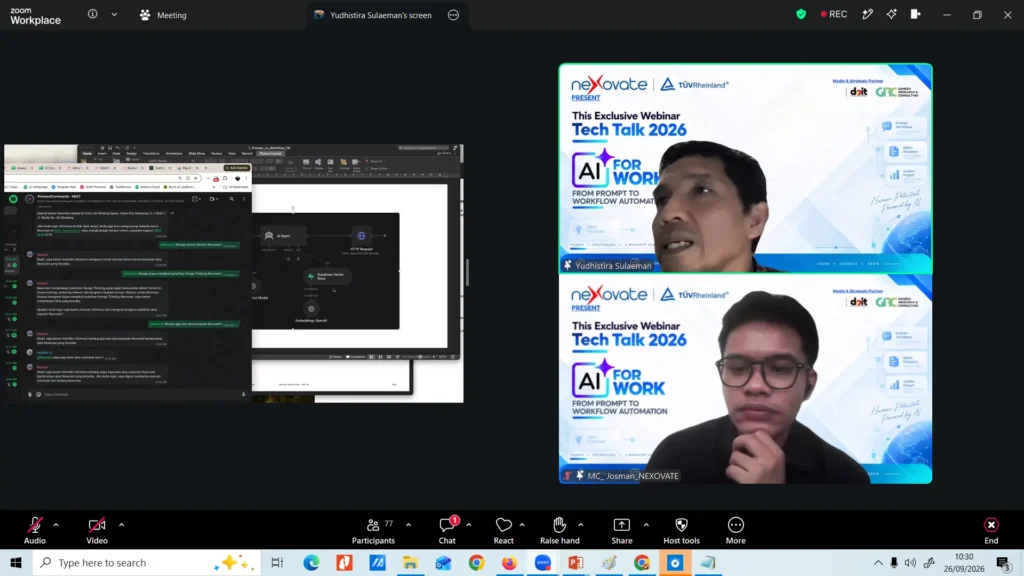
Task: Open the Meeting tab in Zoom
Action: pos(163,15)
